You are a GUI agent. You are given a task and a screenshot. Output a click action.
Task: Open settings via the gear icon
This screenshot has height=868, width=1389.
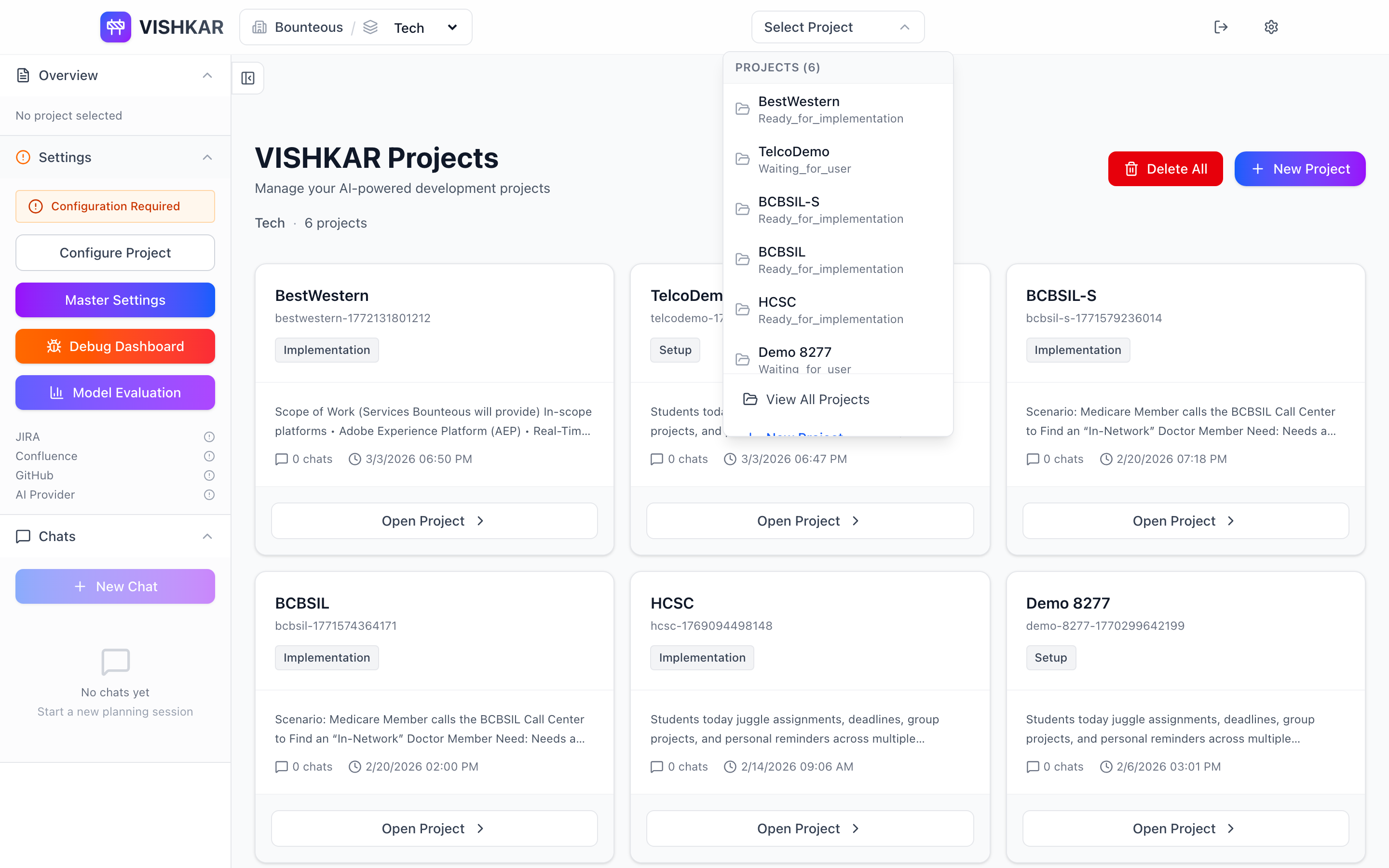click(1271, 27)
